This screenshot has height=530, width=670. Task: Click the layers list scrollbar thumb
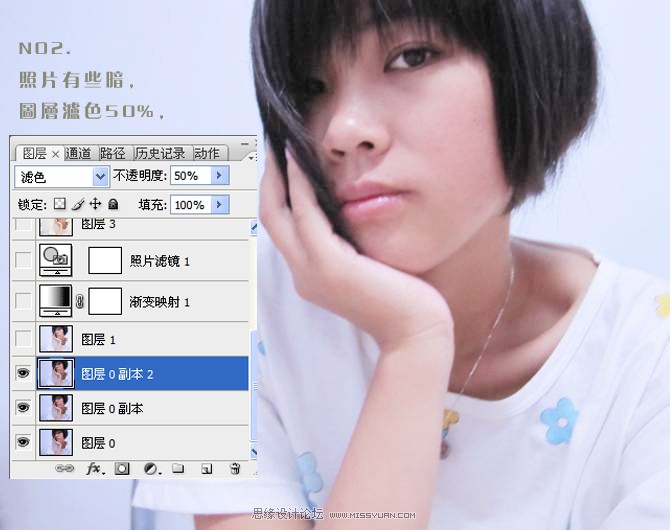coord(254,386)
